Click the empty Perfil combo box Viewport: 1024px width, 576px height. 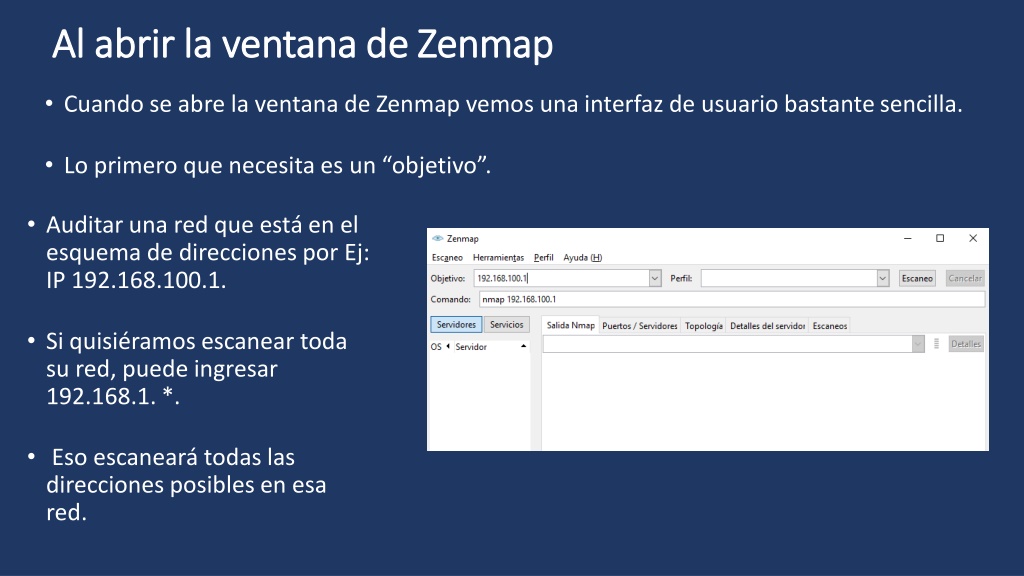(788, 278)
